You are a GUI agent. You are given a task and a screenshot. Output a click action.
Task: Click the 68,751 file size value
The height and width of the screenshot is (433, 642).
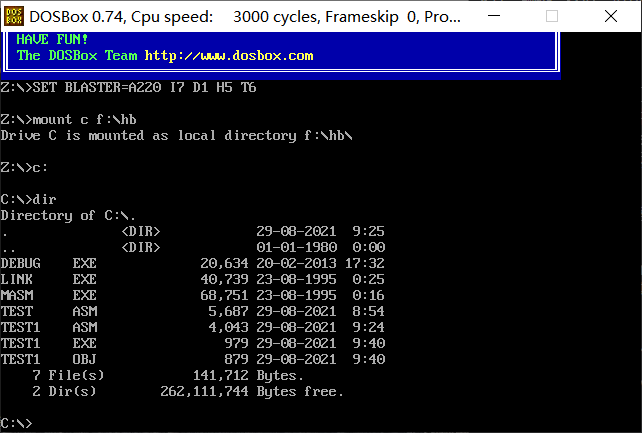click(x=224, y=295)
